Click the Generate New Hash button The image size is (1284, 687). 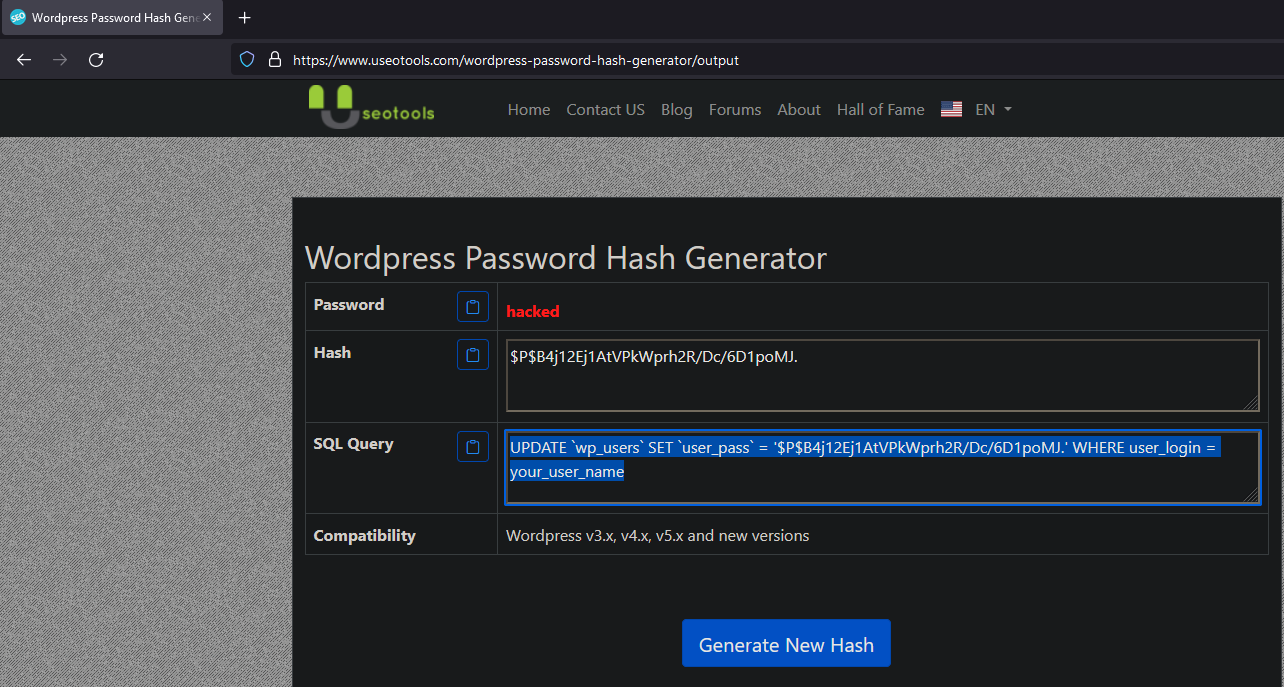pos(786,644)
